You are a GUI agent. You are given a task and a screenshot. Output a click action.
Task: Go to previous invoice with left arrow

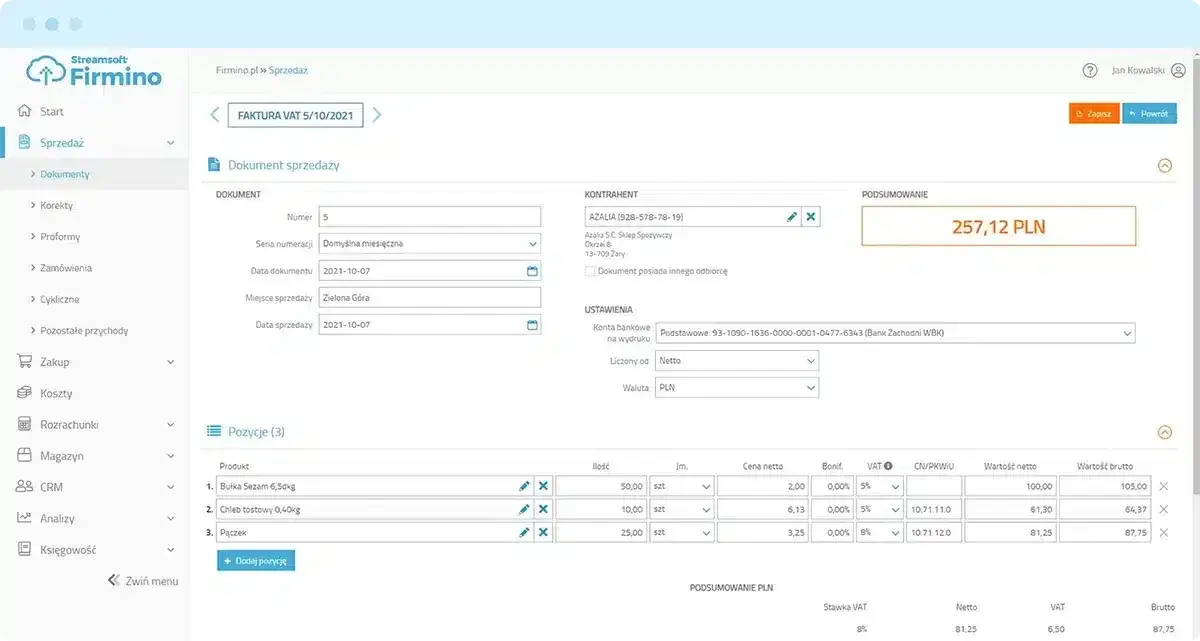click(x=215, y=115)
